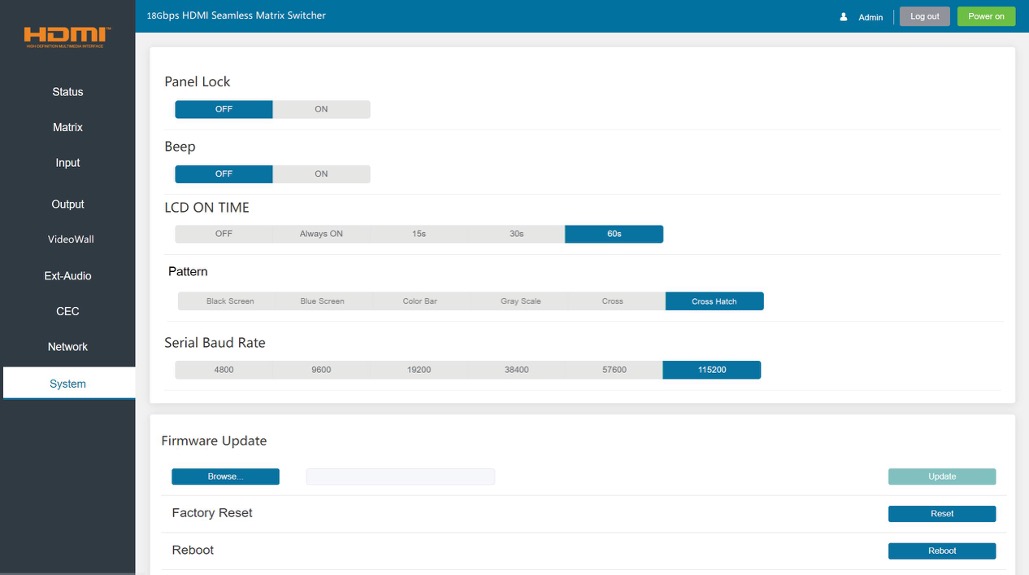
Task: Set Panel Lock to OFF
Action: point(224,109)
